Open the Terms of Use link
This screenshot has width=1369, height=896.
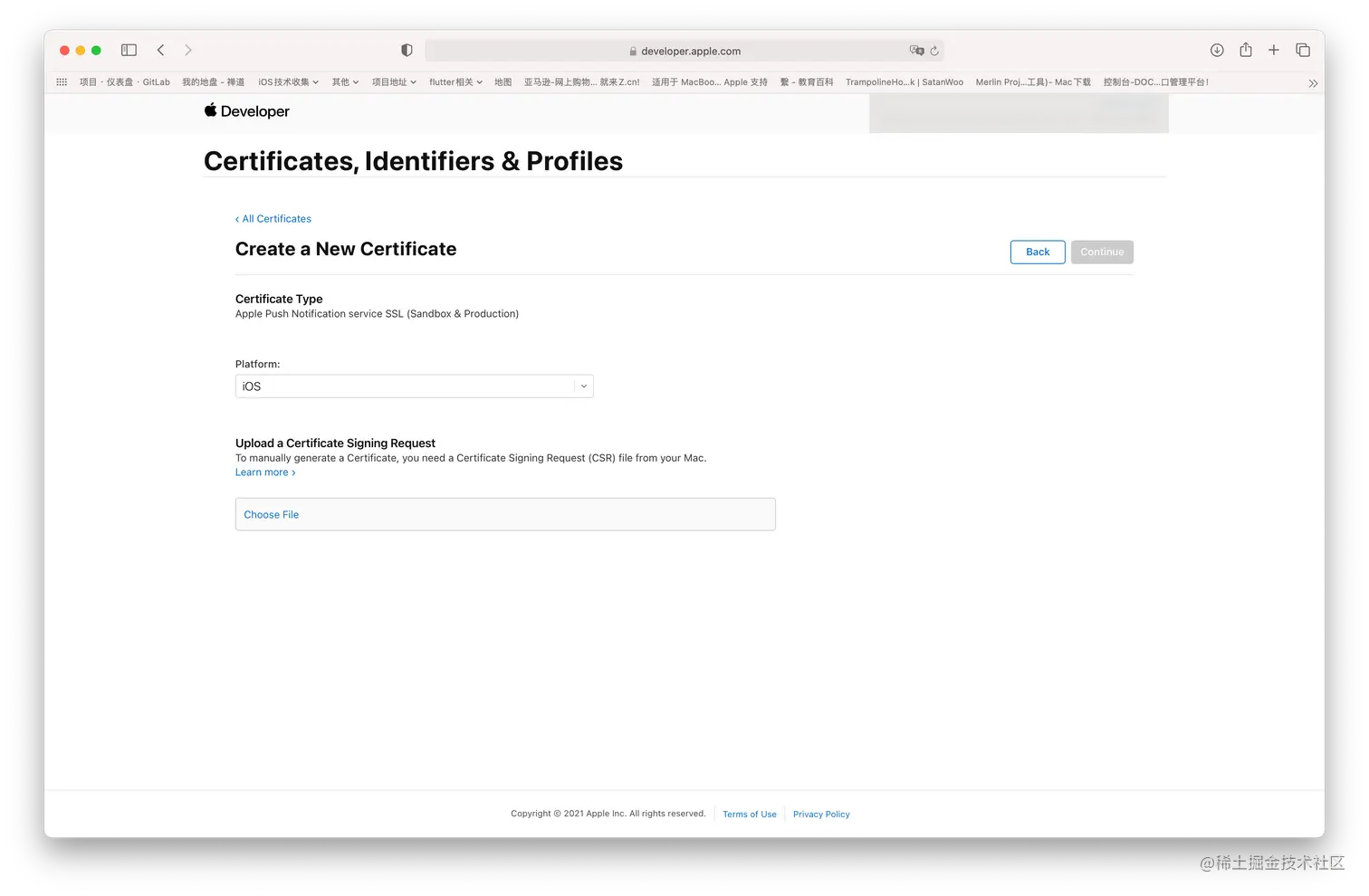tap(750, 815)
